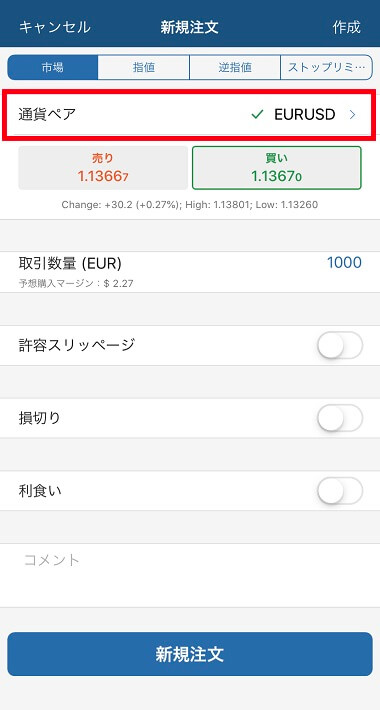The image size is (380, 710).
Task: Tap the 買い 1.13670 button
Action: pos(277,168)
